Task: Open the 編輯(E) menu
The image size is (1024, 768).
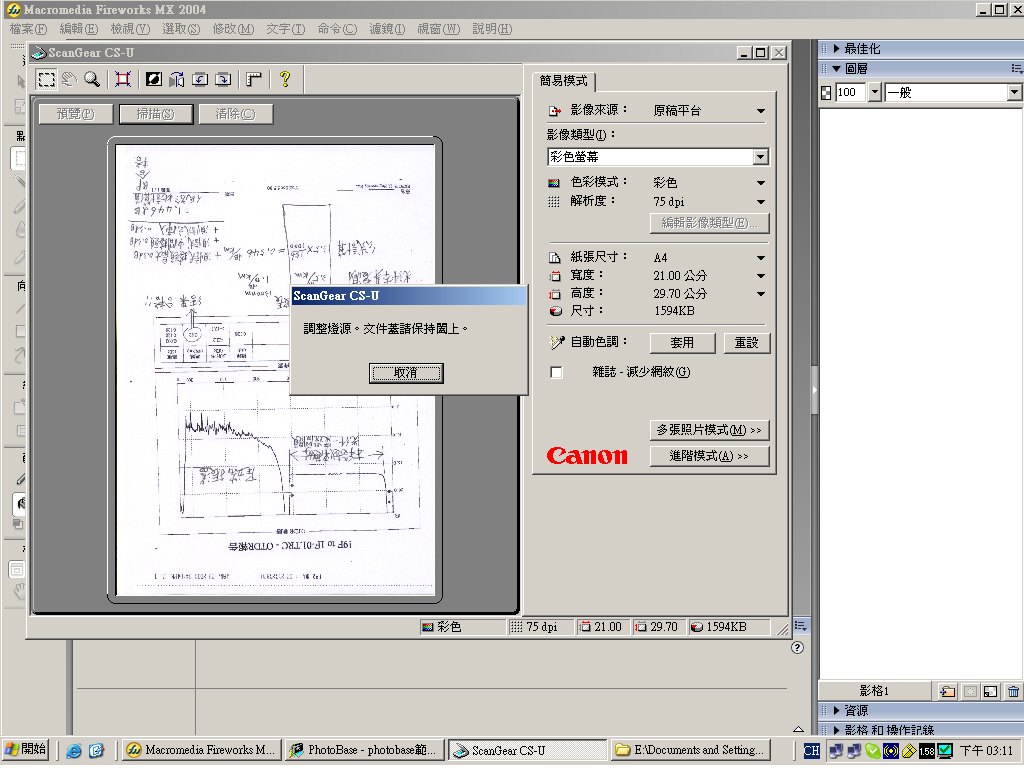Action: 78,29
